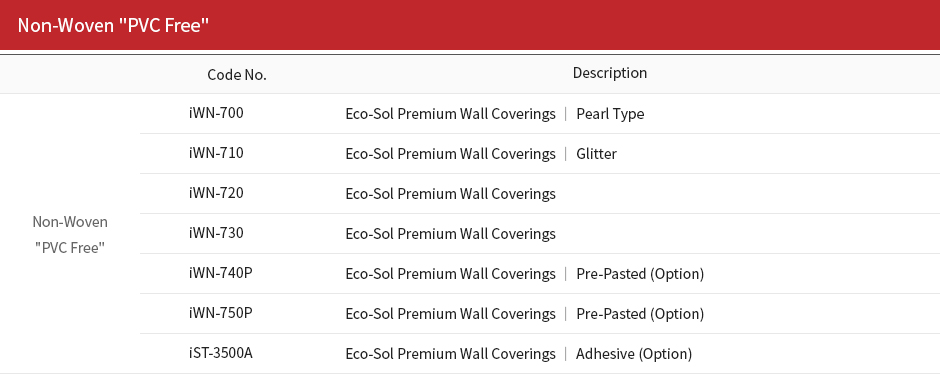940x374 pixels.
Task: Select the Pearl Type description text
Action: (x=610, y=114)
